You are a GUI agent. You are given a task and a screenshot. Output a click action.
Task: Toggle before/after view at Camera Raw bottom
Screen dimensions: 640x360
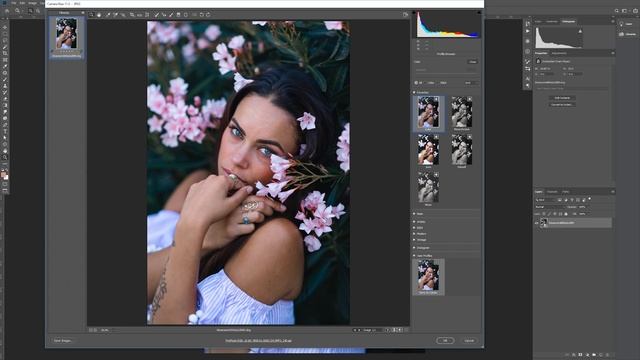388,330
